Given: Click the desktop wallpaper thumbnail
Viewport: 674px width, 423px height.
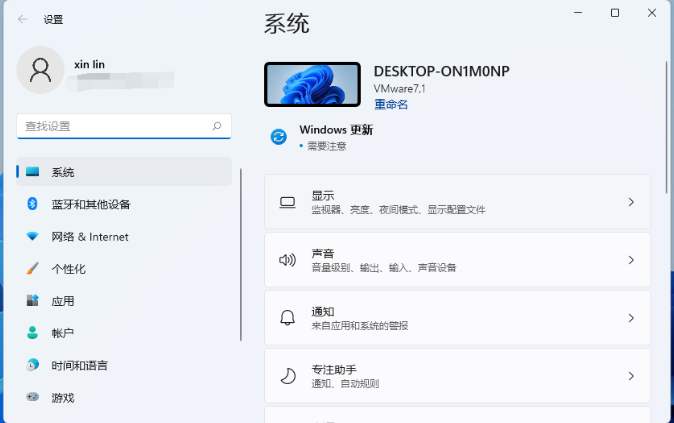Looking at the screenshot, I should click(x=312, y=84).
